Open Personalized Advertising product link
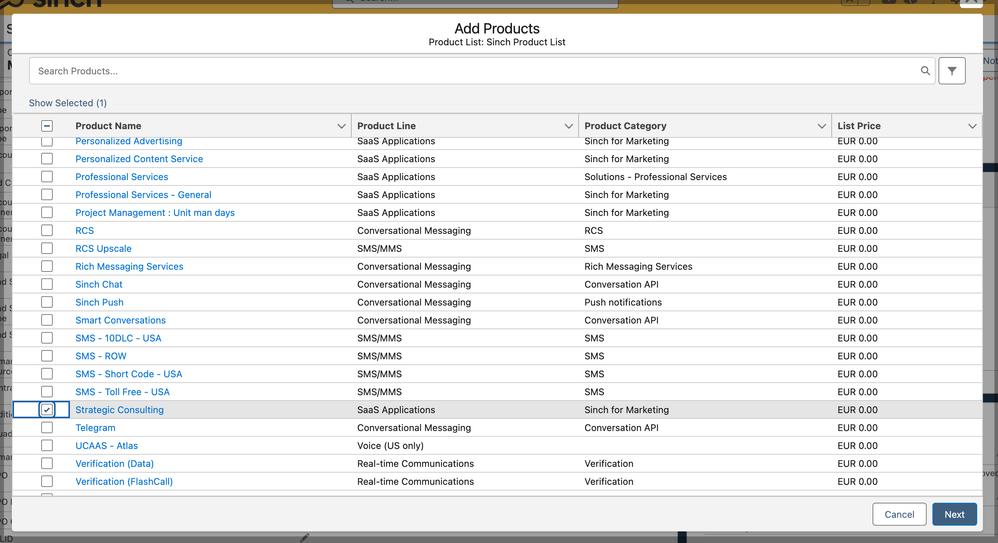998x543 pixels. [x=129, y=141]
